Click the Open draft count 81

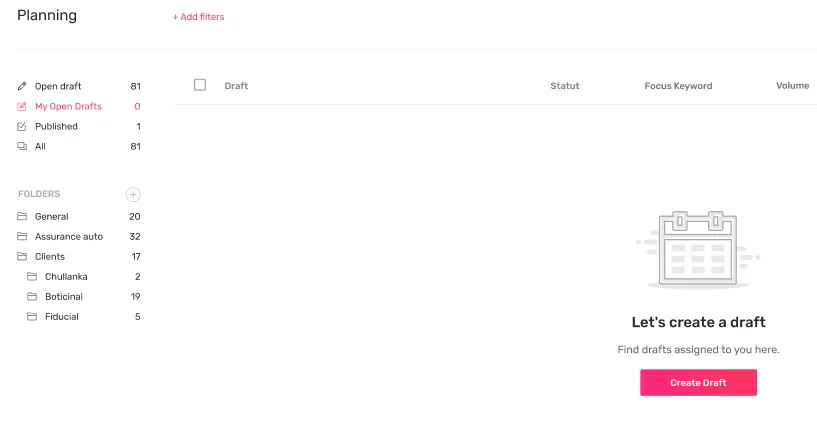tap(135, 86)
